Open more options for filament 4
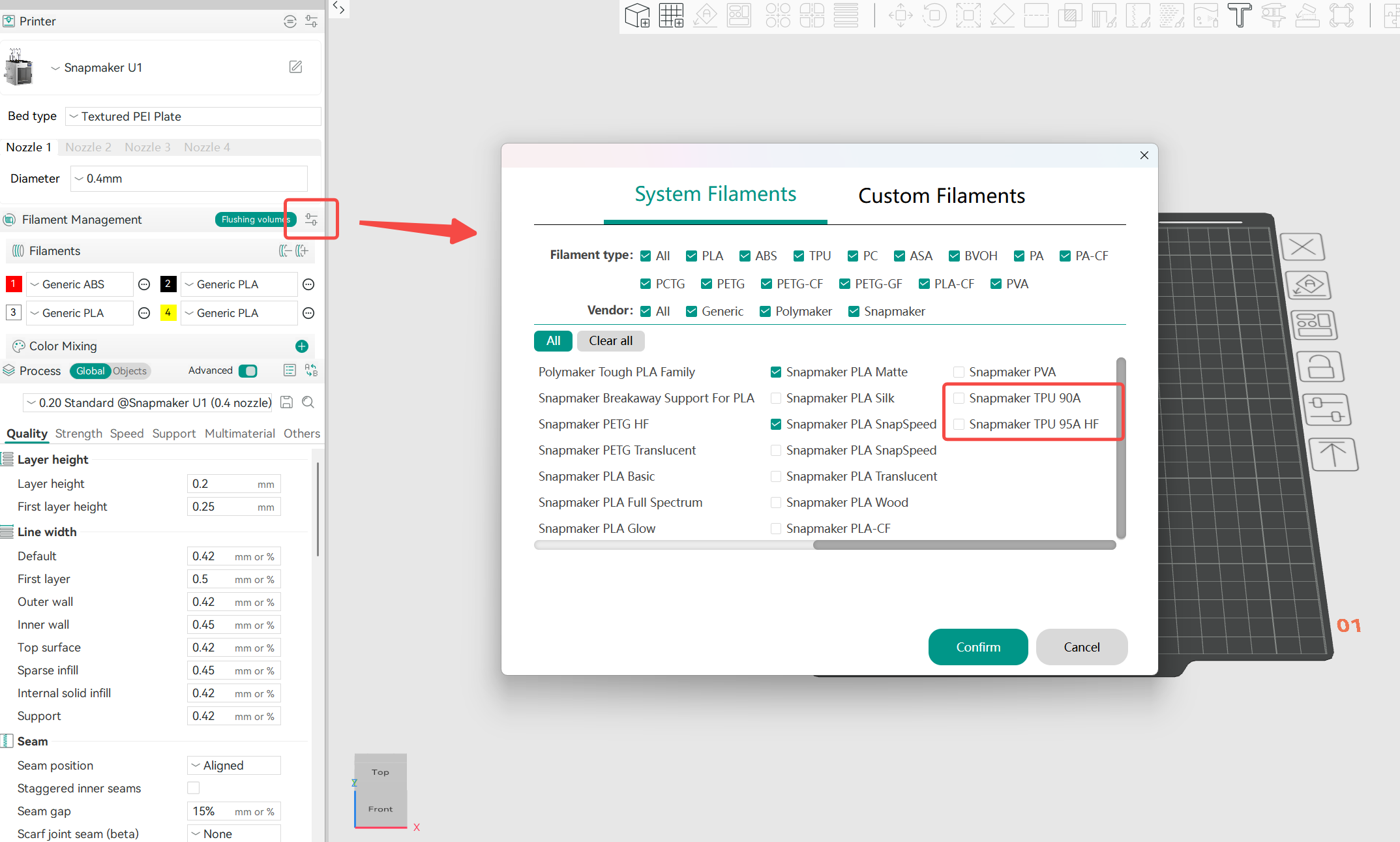 pyautogui.click(x=309, y=313)
